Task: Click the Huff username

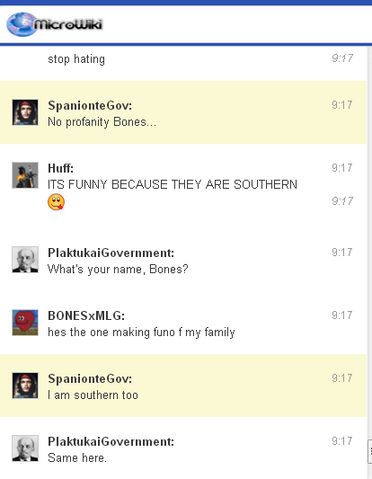Action: (61, 168)
